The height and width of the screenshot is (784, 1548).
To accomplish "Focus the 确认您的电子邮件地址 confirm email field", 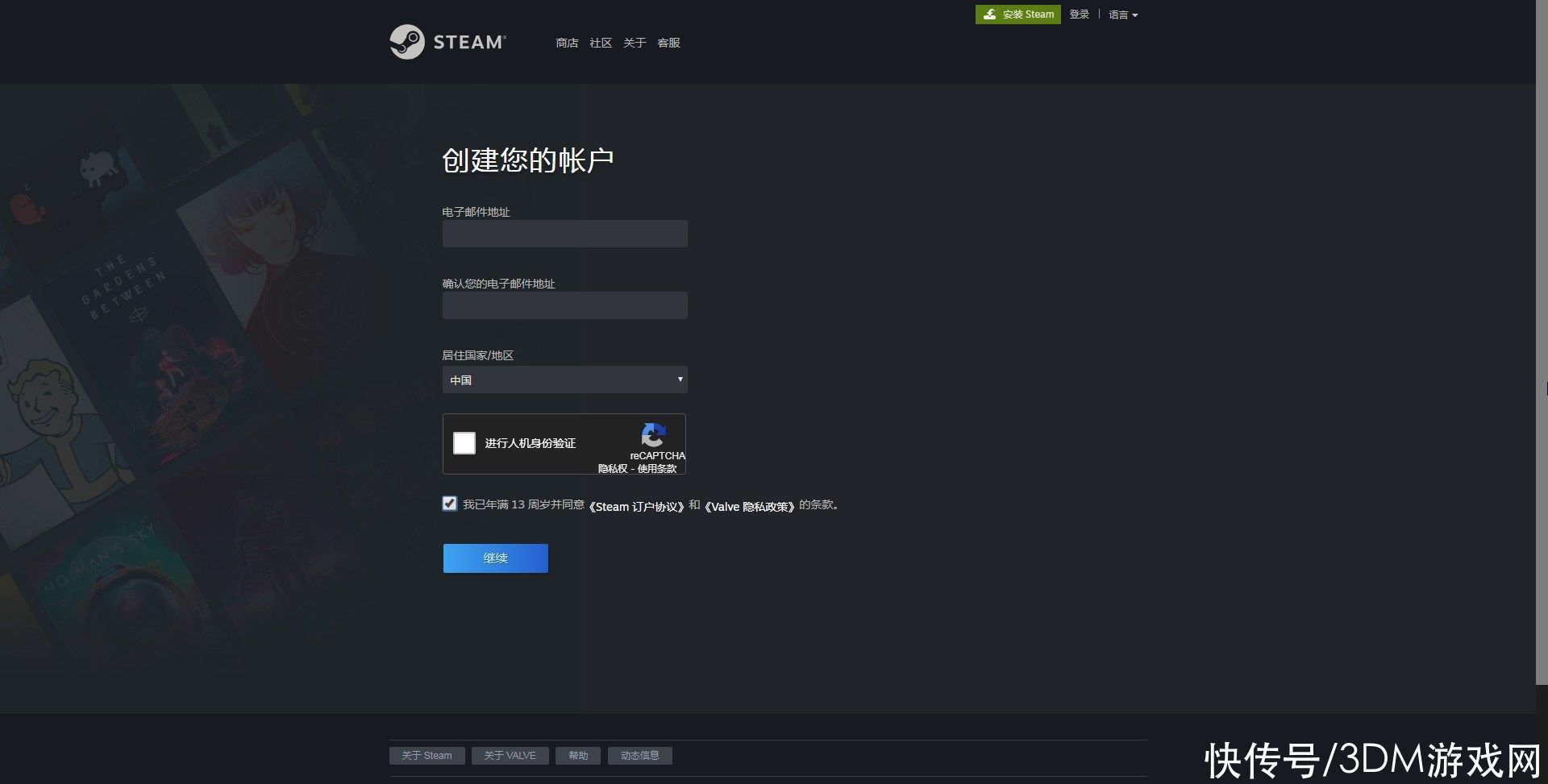I will pos(564,305).
